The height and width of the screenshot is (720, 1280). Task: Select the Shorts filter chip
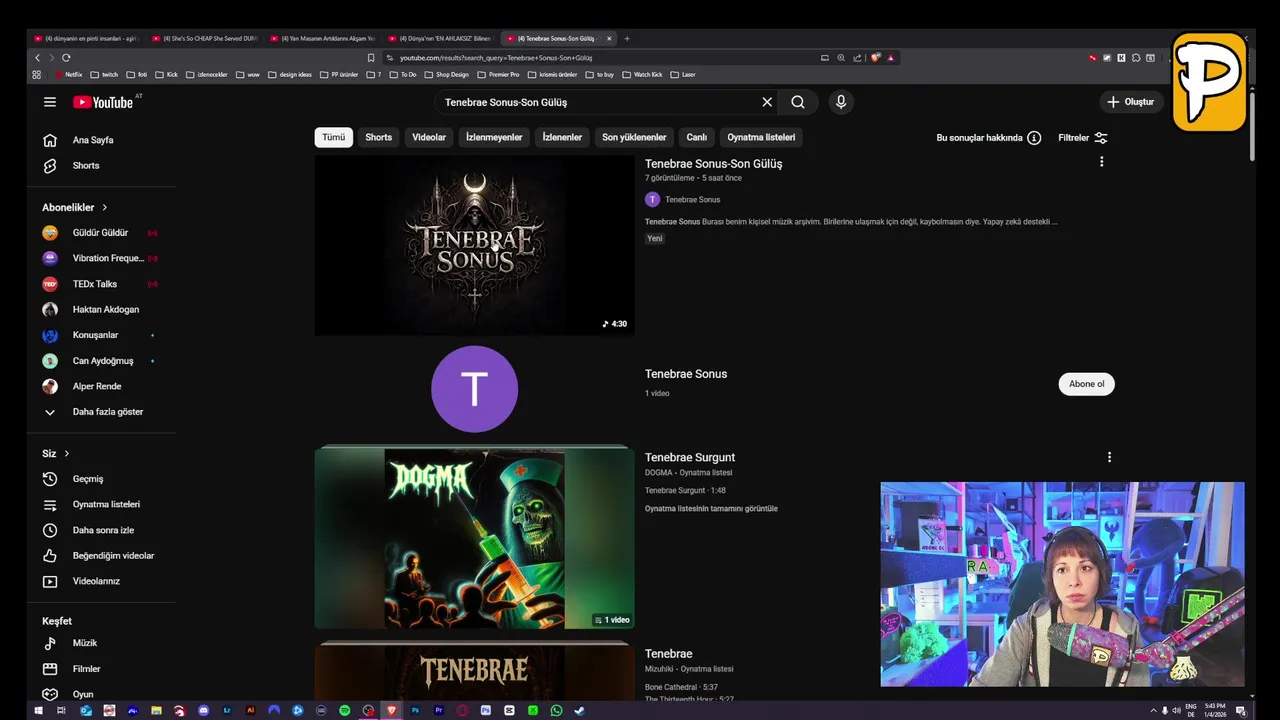378,137
